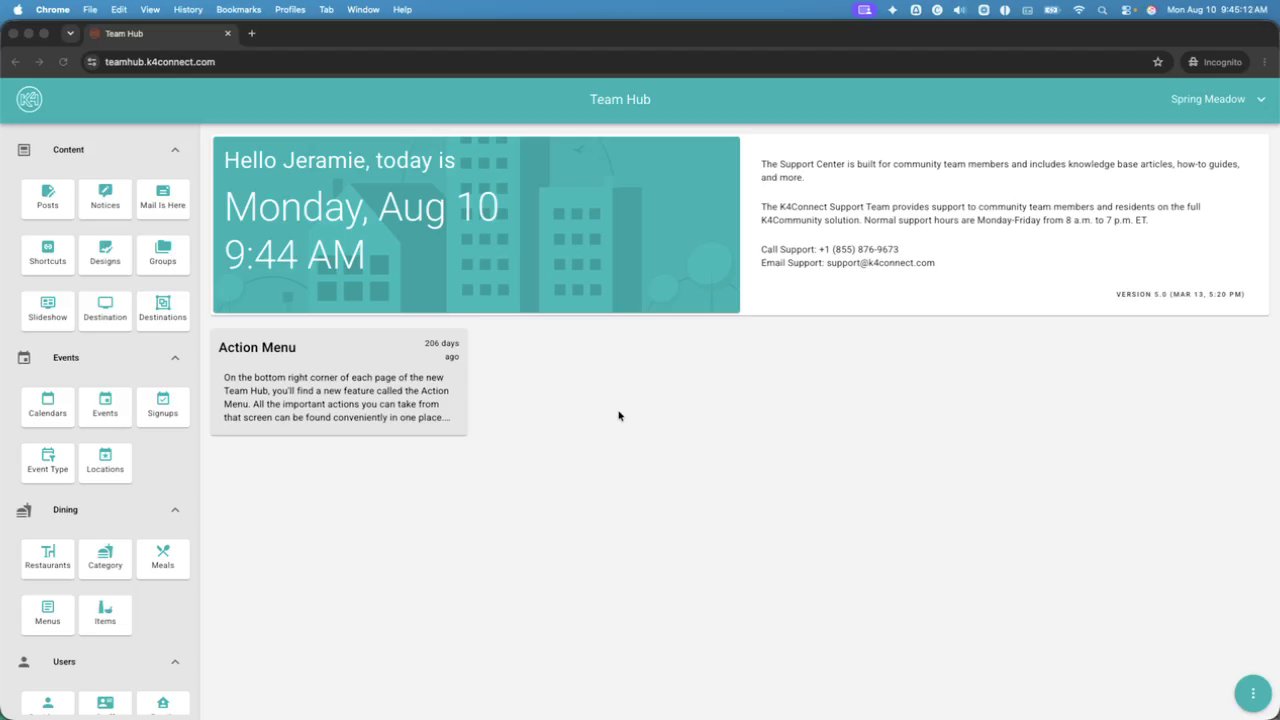
Task: Click the support@k4connect.com email line
Action: coord(848,263)
